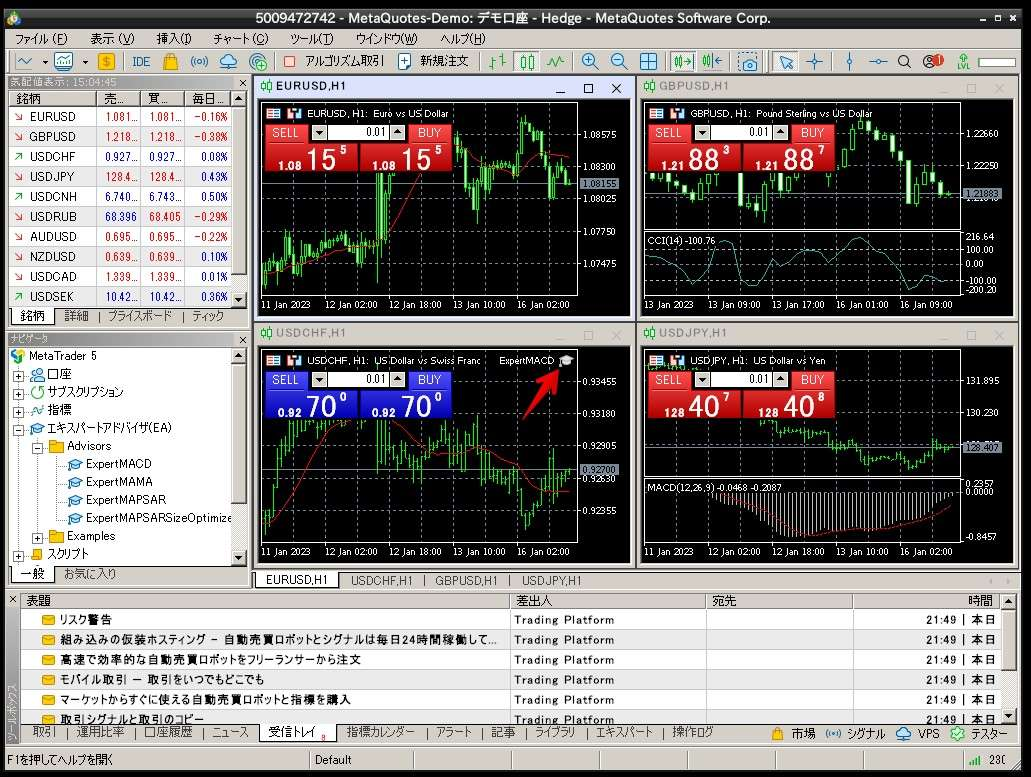Click the LVL price level icon

tap(964, 62)
